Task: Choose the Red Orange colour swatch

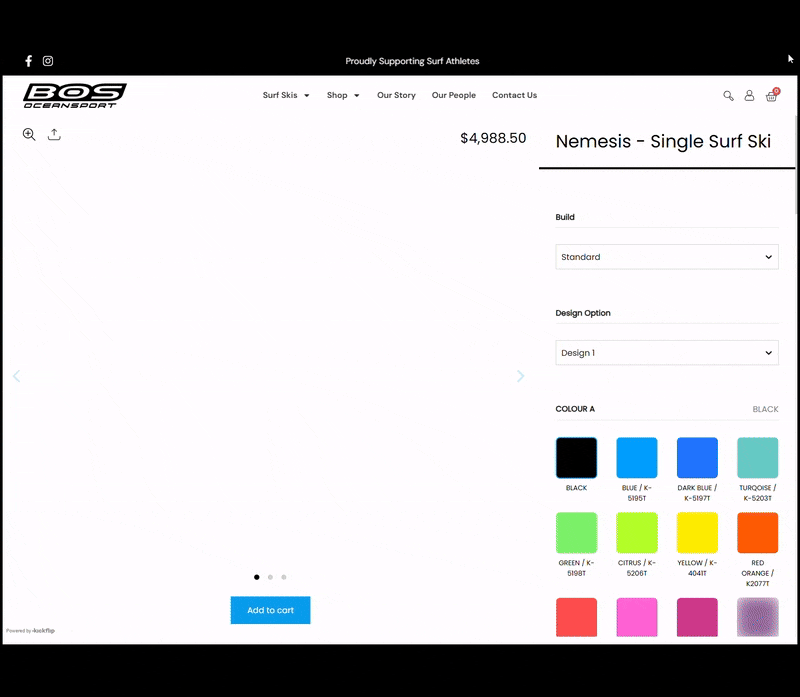Action: pos(757,533)
